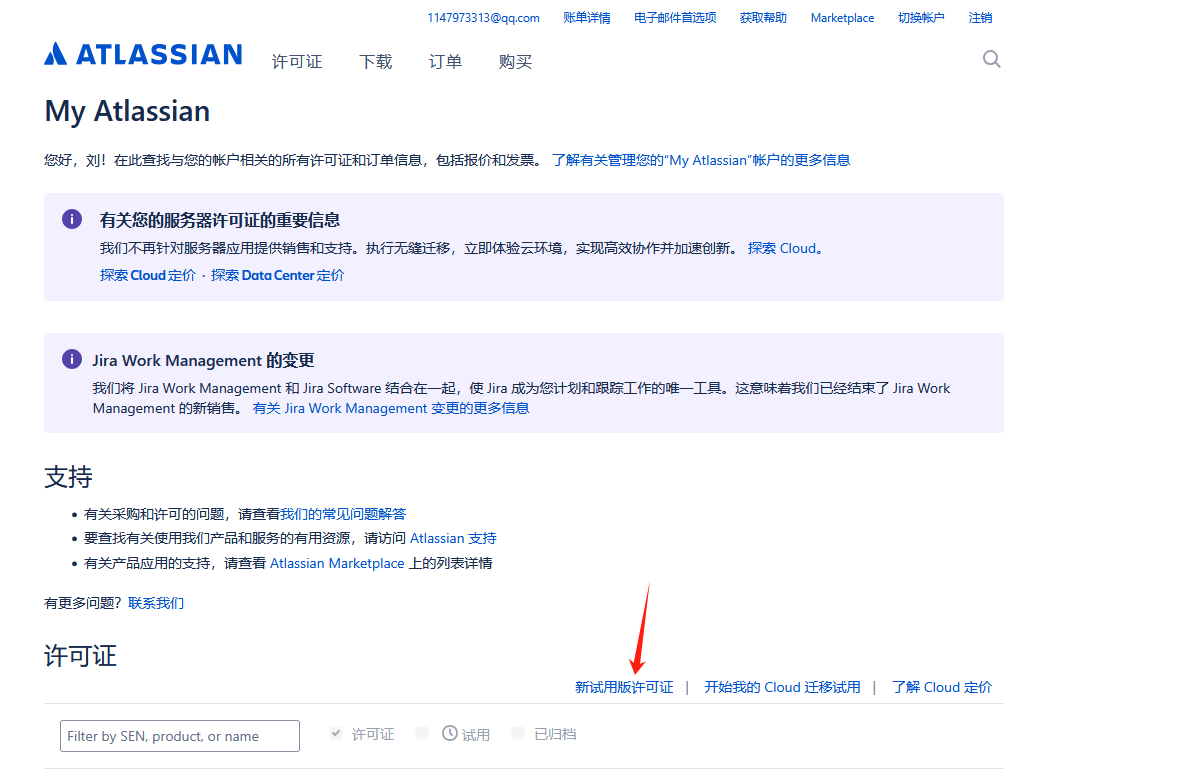
Task: Open the 了解 Cloud 定价 link
Action: [x=941, y=687]
